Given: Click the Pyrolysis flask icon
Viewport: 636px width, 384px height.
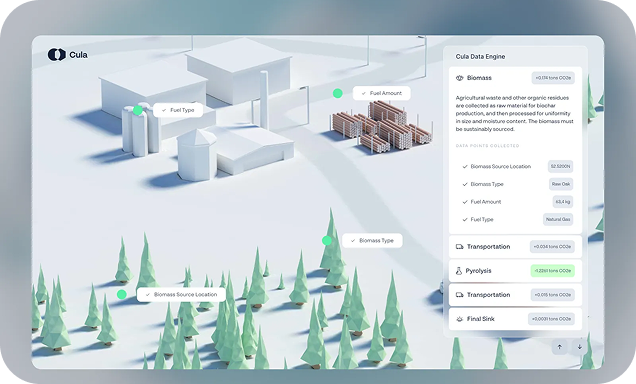Looking at the screenshot, I should point(459,270).
